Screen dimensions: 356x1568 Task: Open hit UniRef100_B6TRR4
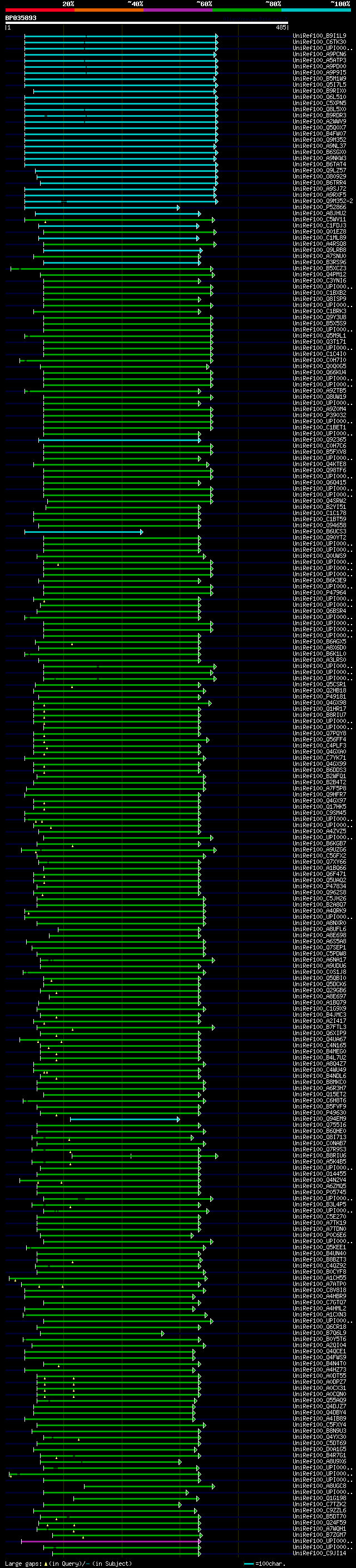click(x=319, y=182)
